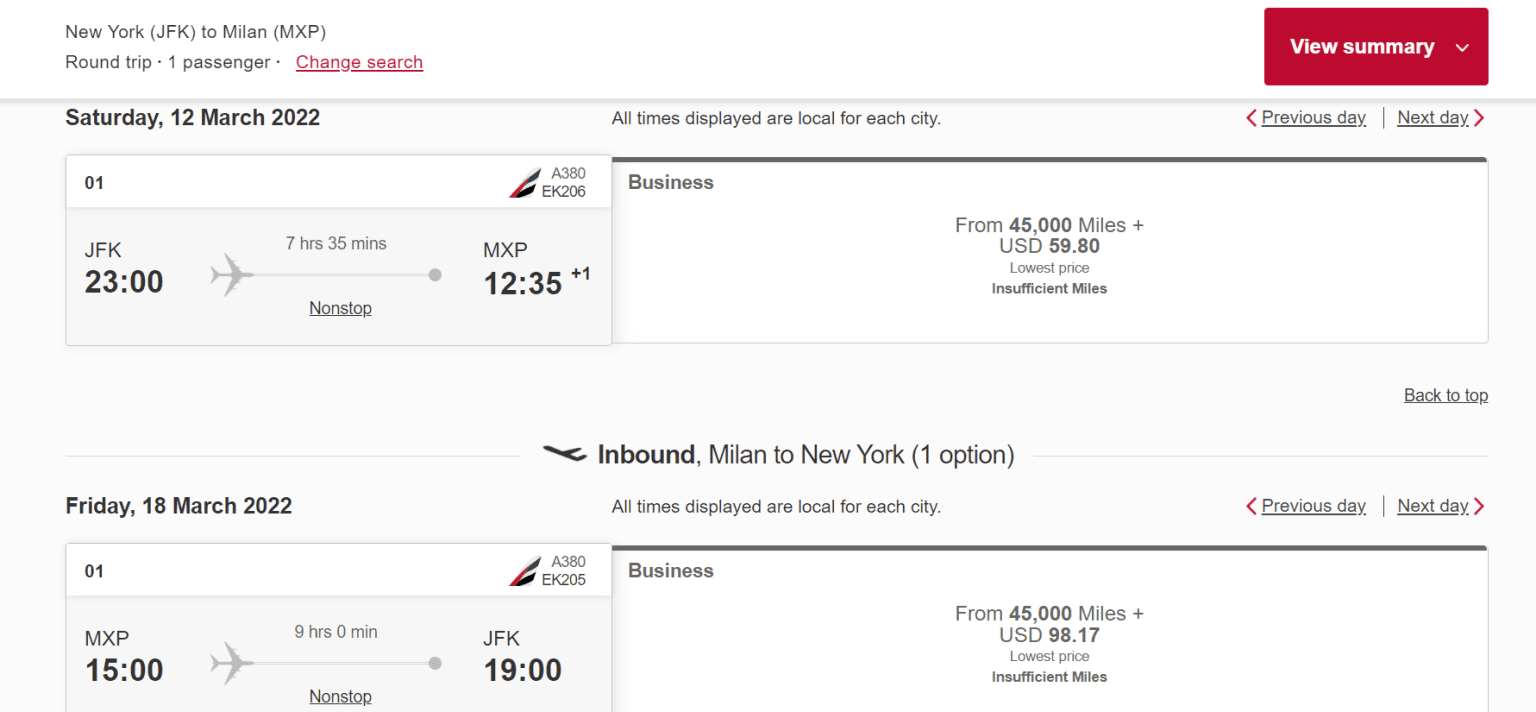Open Nonstop details for the inbound flight
This screenshot has height=712, width=1536.
[x=340, y=696]
